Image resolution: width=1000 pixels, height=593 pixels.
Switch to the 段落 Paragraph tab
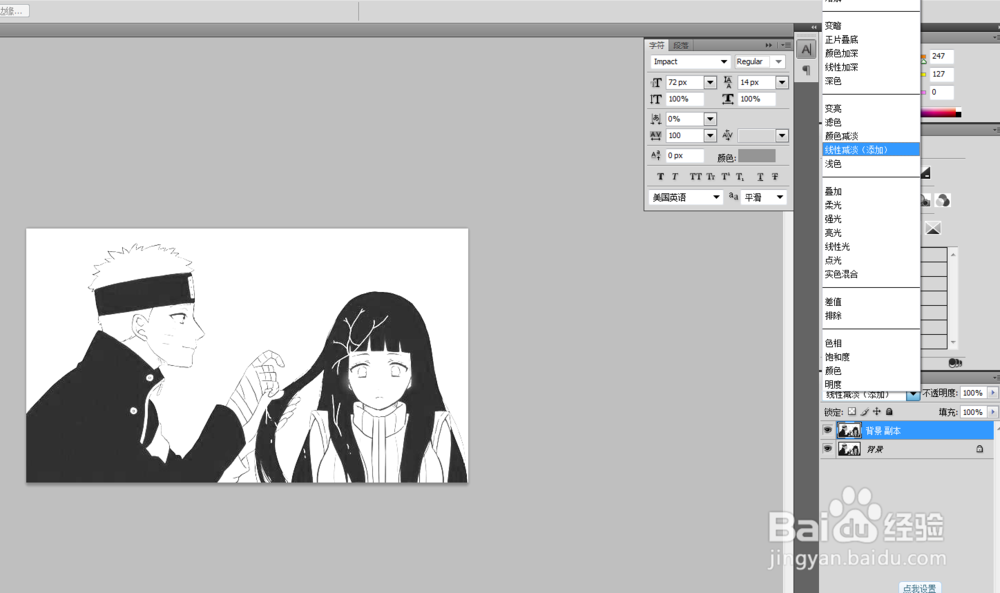coord(680,45)
